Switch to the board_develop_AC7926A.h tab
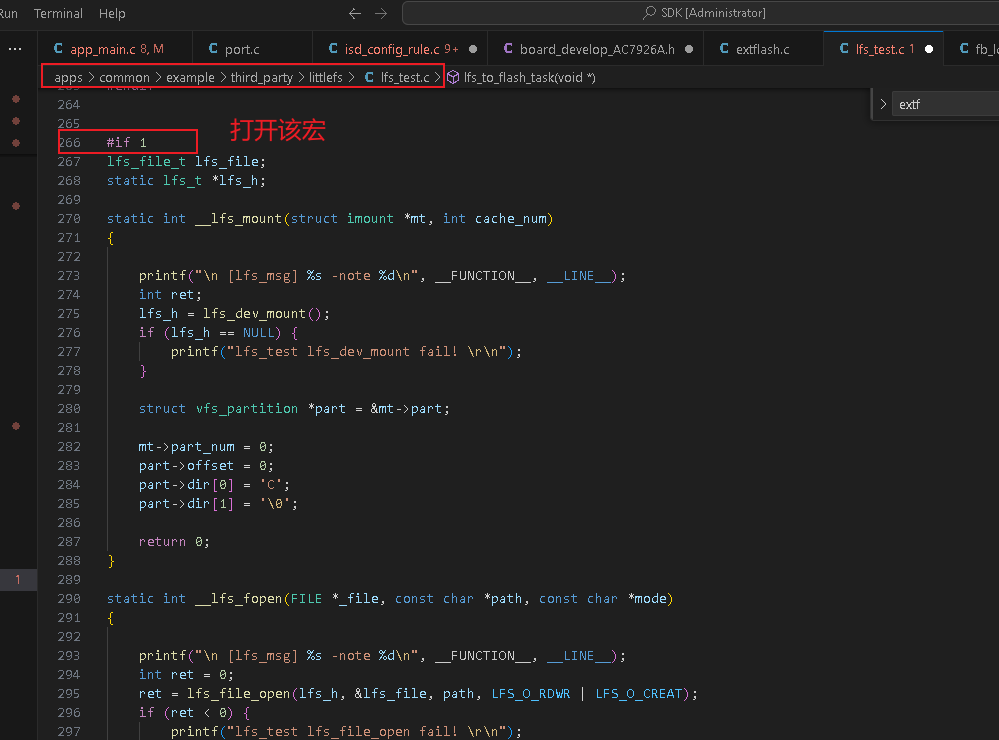This screenshot has height=740, width=999. click(x=597, y=49)
